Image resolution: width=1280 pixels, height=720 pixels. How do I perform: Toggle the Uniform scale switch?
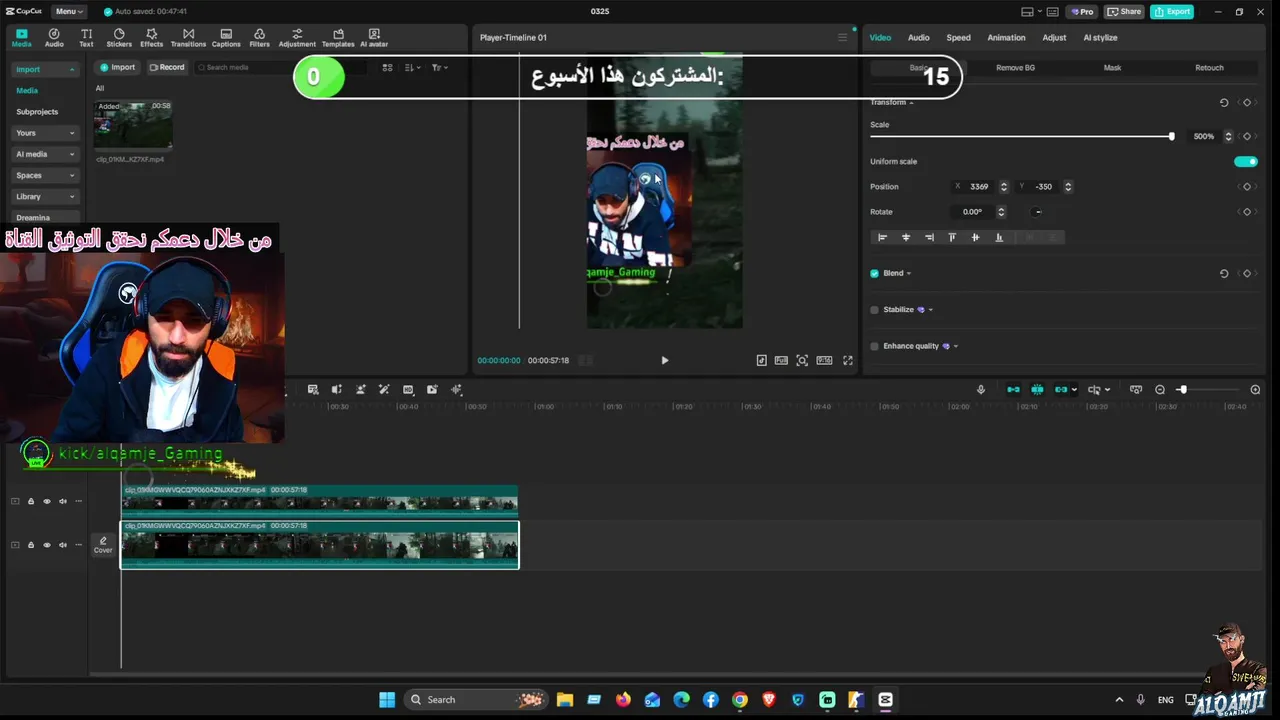click(x=1246, y=161)
